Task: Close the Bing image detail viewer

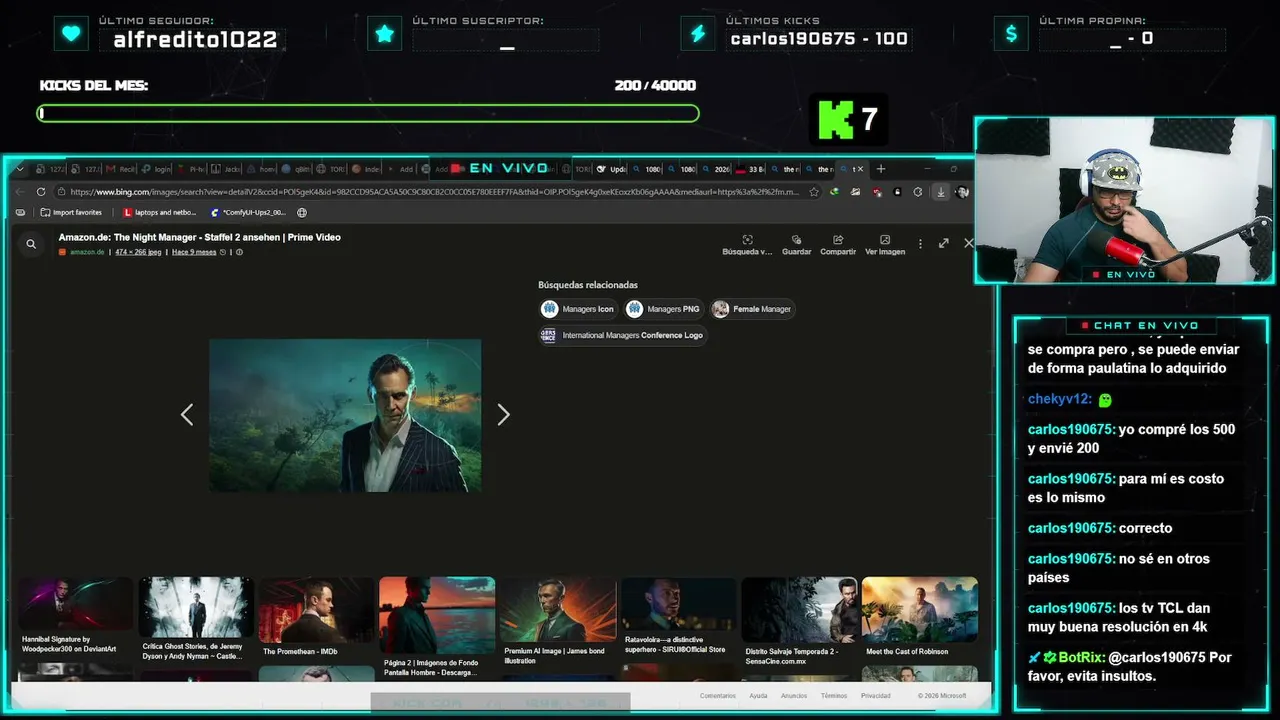Action: click(968, 243)
